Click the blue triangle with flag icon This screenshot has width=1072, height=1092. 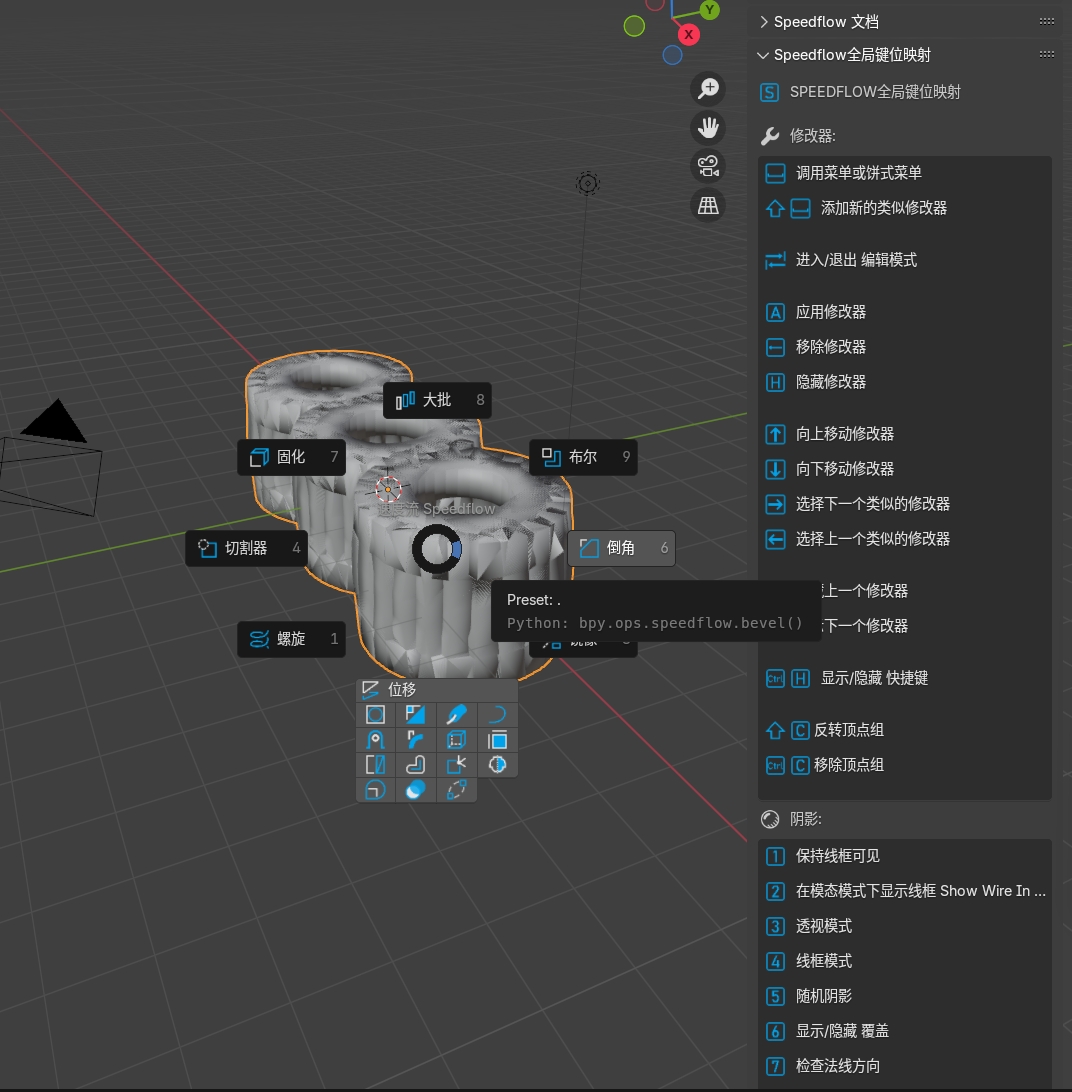pyautogui.click(x=416, y=715)
